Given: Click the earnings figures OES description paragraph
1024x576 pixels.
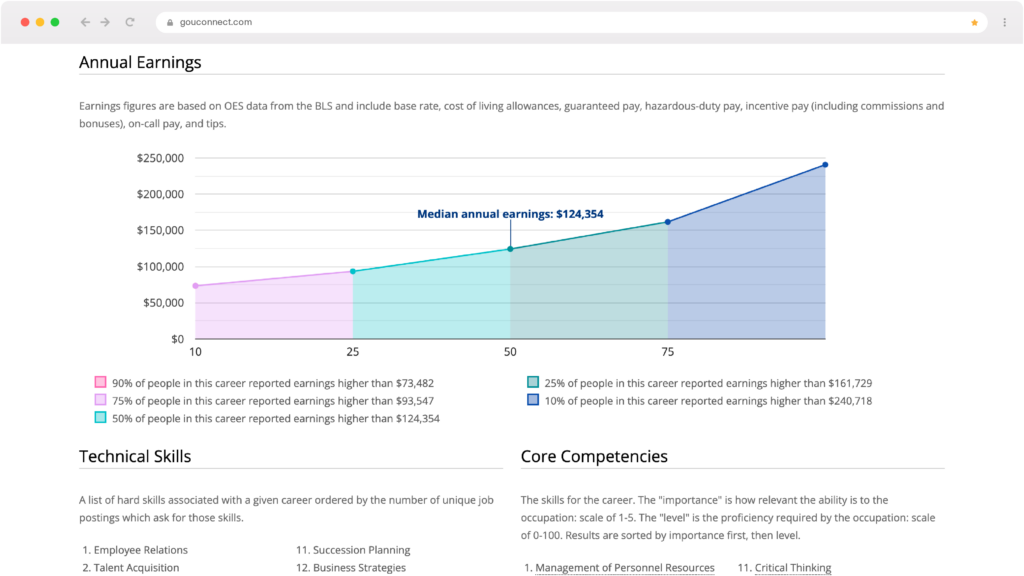Looking at the screenshot, I should [x=511, y=114].
